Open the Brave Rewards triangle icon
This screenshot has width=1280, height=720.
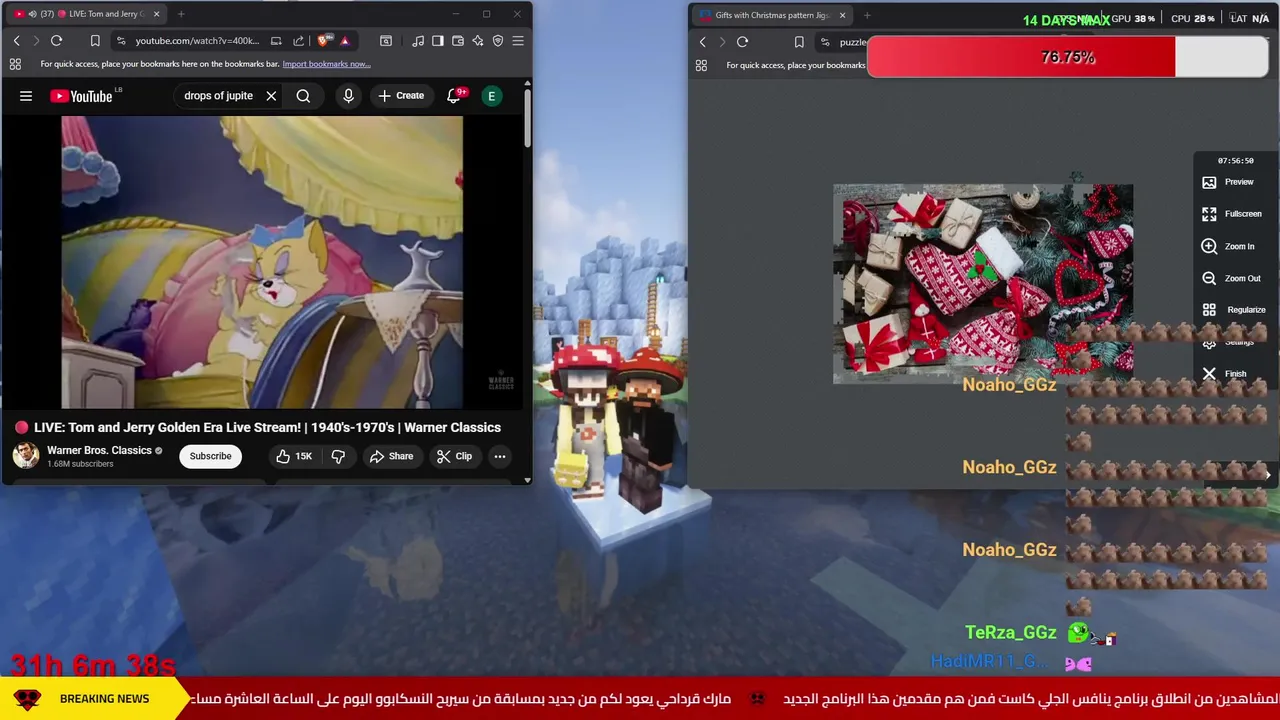(x=344, y=41)
